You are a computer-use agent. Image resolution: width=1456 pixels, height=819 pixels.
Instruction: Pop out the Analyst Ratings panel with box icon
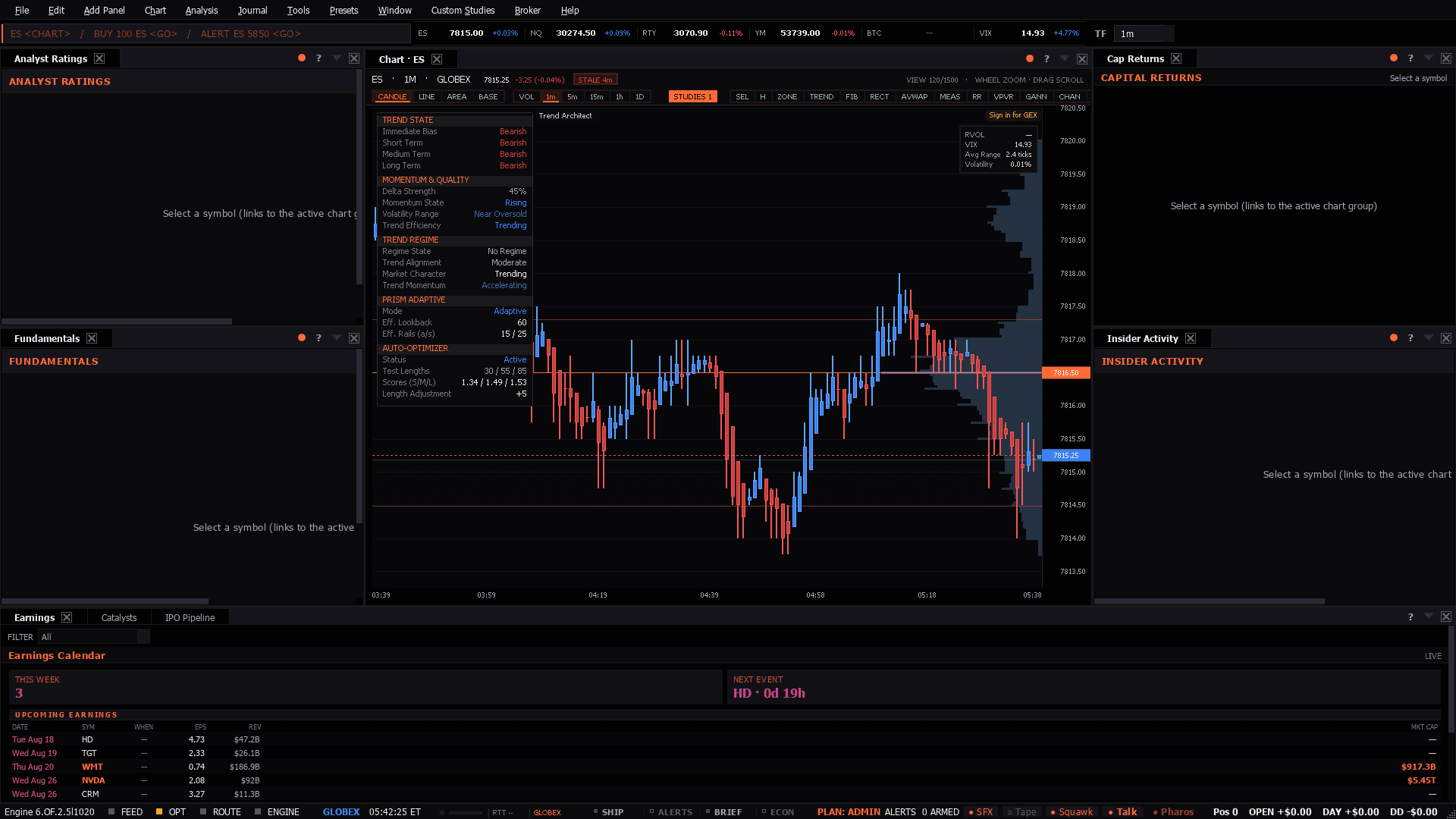[354, 58]
